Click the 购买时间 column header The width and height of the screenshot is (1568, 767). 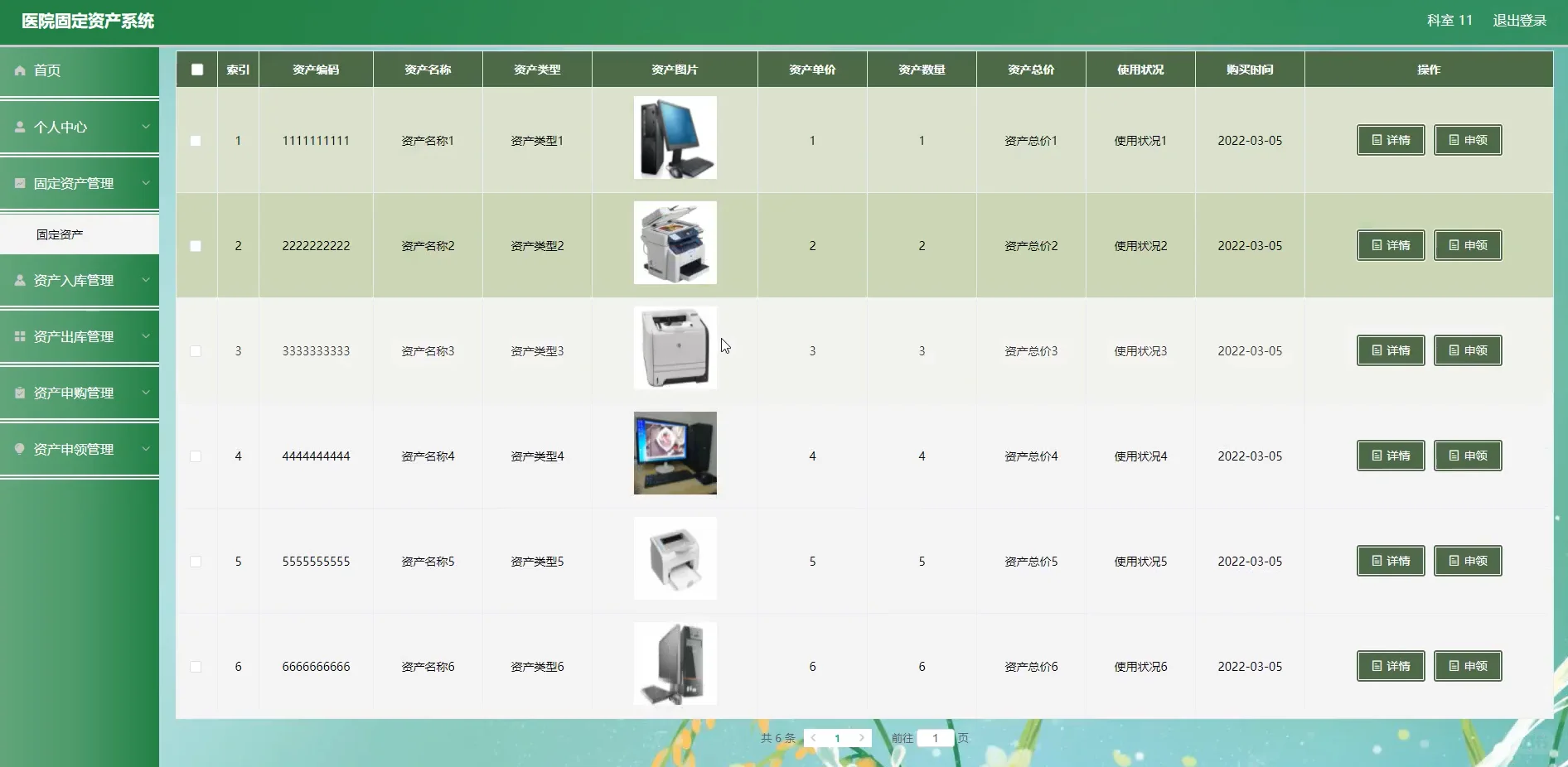click(1250, 70)
